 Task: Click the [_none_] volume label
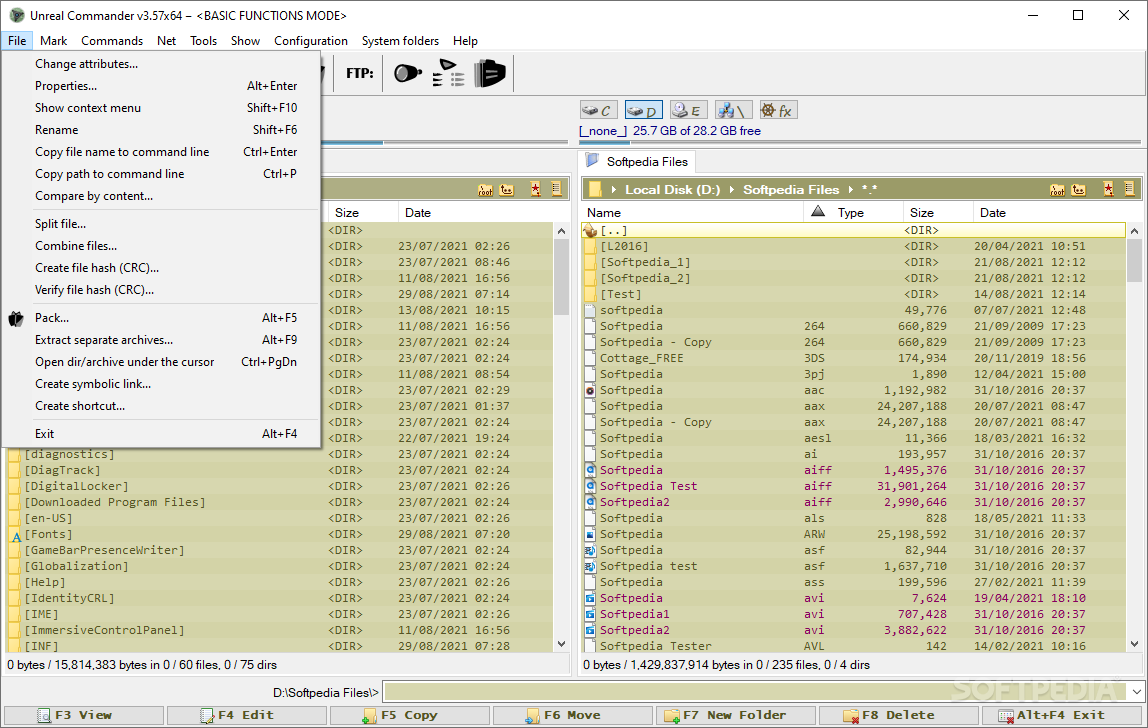[x=603, y=131]
